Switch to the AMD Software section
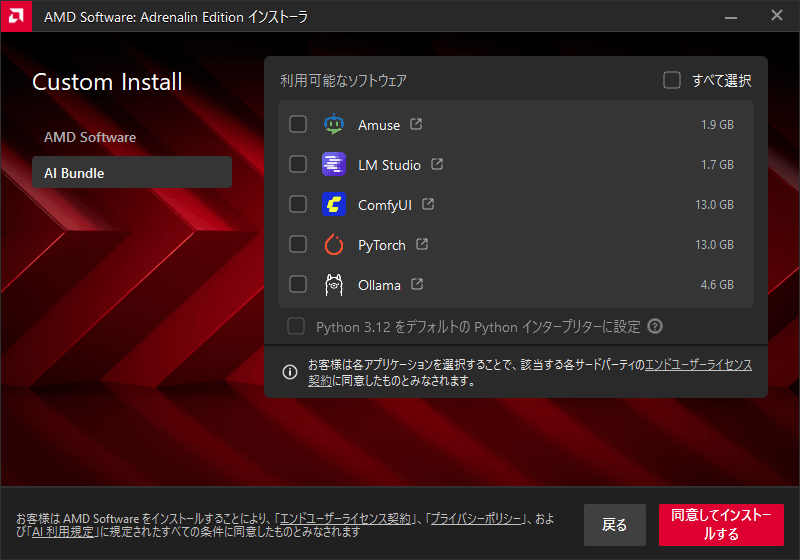 tap(90, 137)
